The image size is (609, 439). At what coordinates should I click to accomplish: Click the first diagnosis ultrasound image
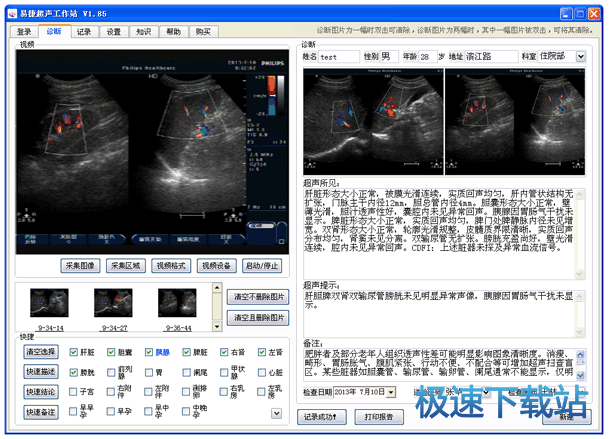(373, 122)
